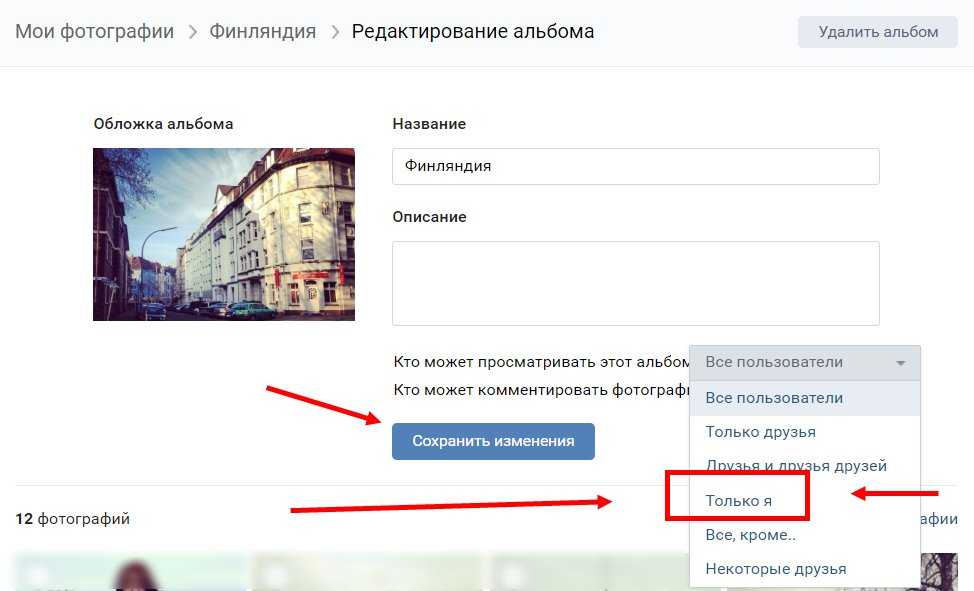
Task: Click the Удалить альбом button
Action: pyautogui.click(x=878, y=32)
